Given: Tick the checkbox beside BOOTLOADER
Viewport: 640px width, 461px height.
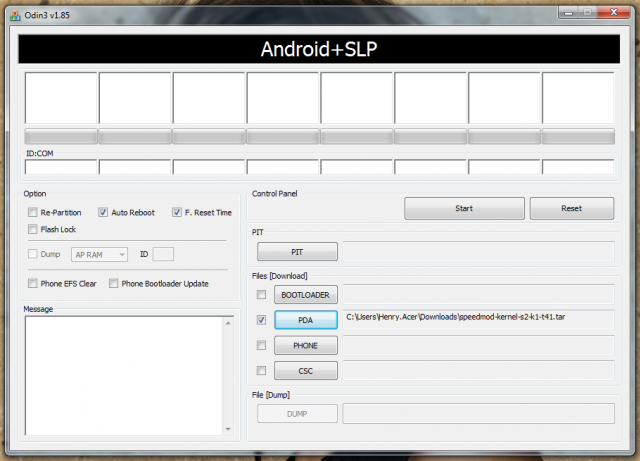Looking at the screenshot, I should [x=261, y=294].
